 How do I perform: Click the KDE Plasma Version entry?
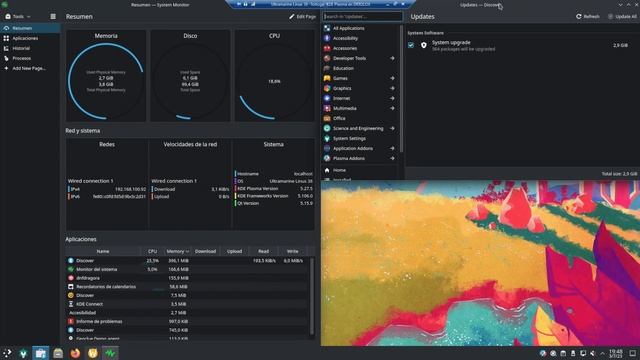274,189
